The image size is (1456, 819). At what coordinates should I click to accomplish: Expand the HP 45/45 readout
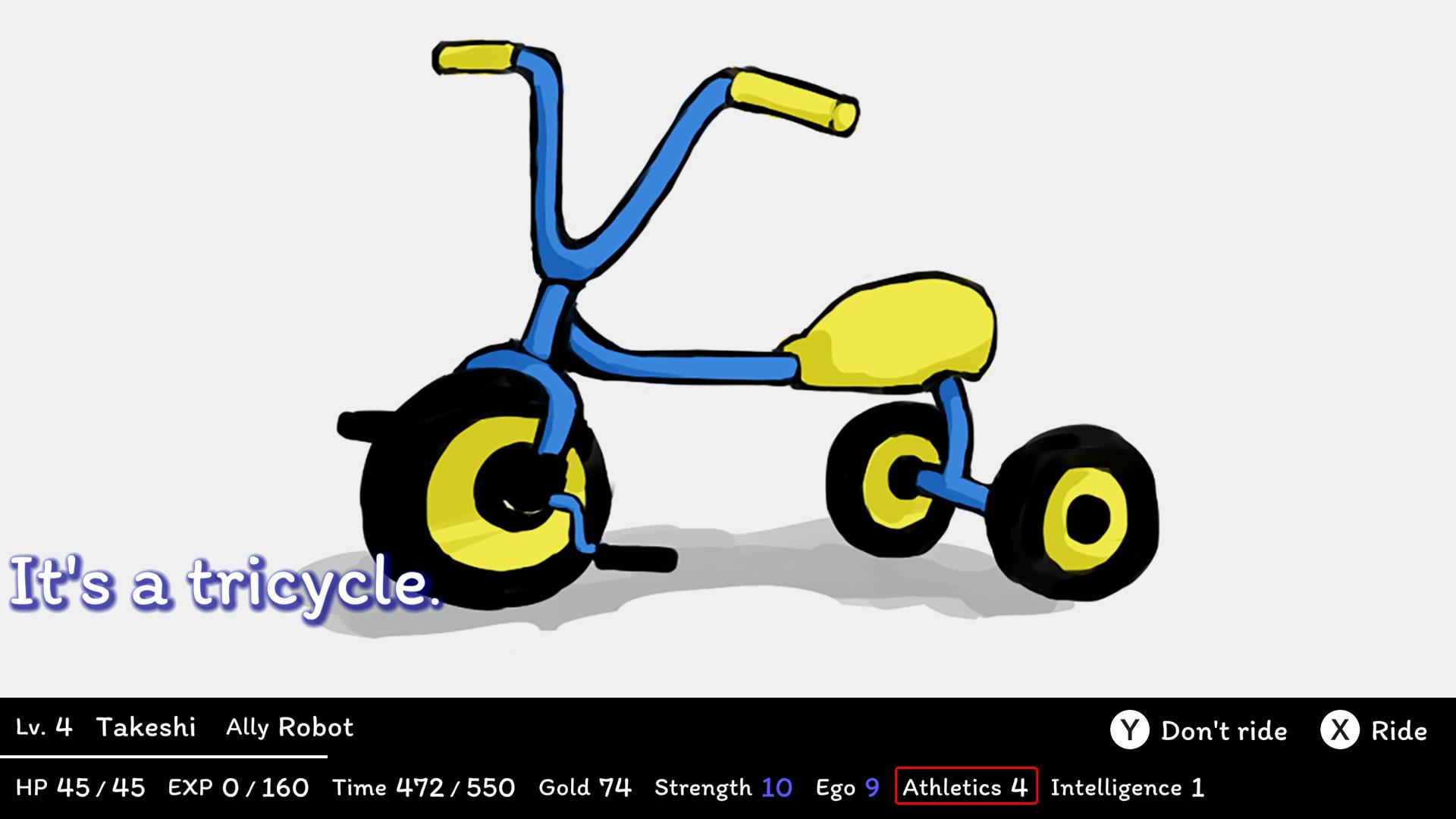click(80, 788)
